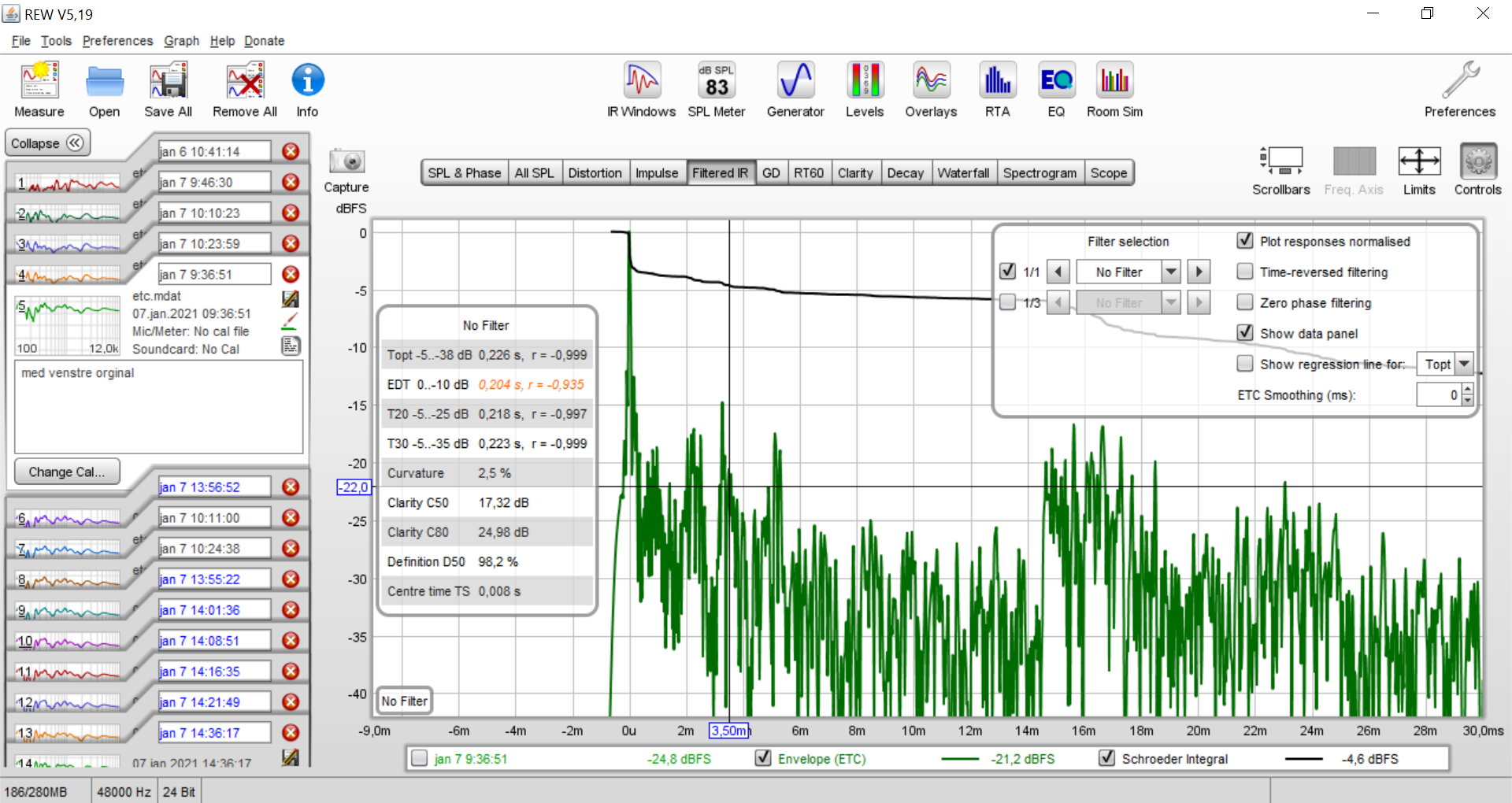
Task: Click the jan 7 9:36:51 name field
Action: pyautogui.click(x=214, y=274)
